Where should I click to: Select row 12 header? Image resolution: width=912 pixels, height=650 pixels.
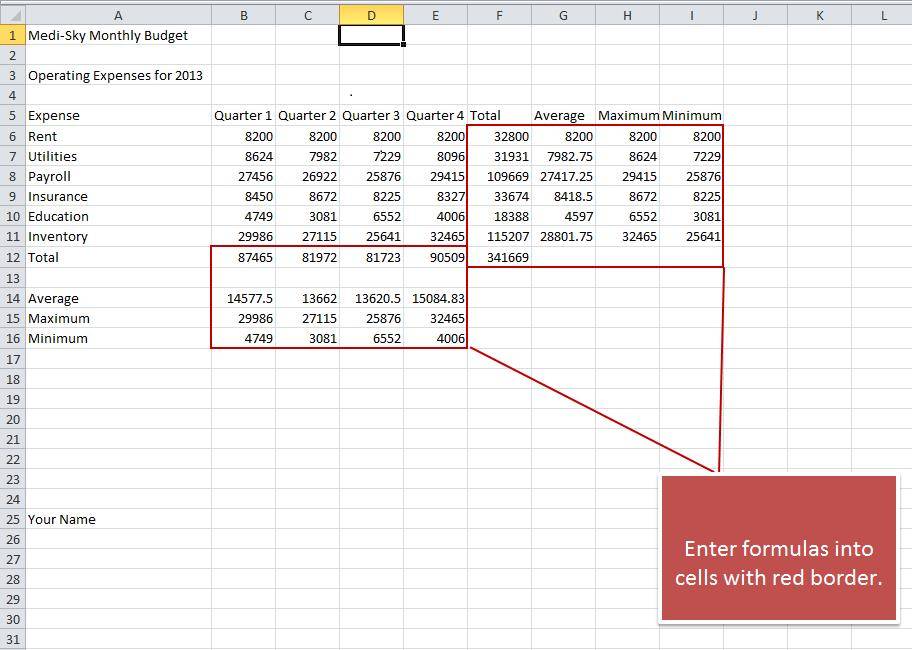pyautogui.click(x=13, y=258)
